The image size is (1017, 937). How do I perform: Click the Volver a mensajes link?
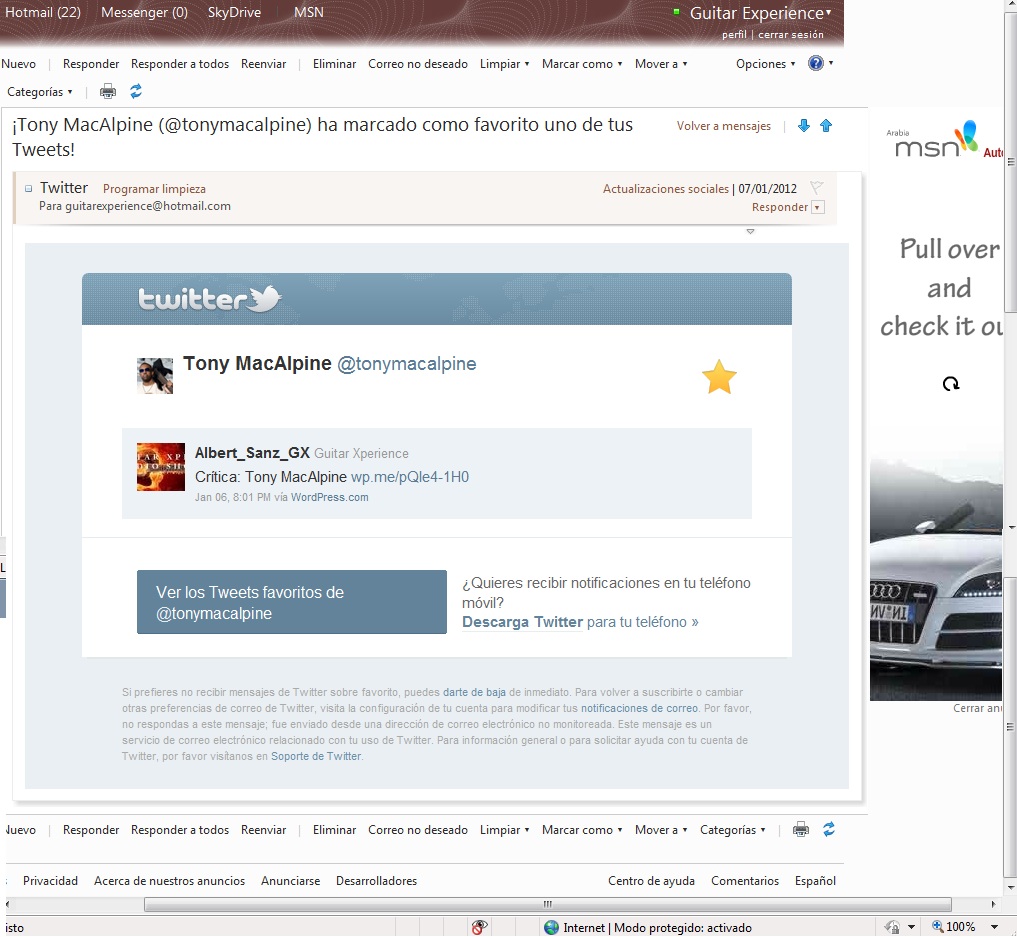(724, 127)
